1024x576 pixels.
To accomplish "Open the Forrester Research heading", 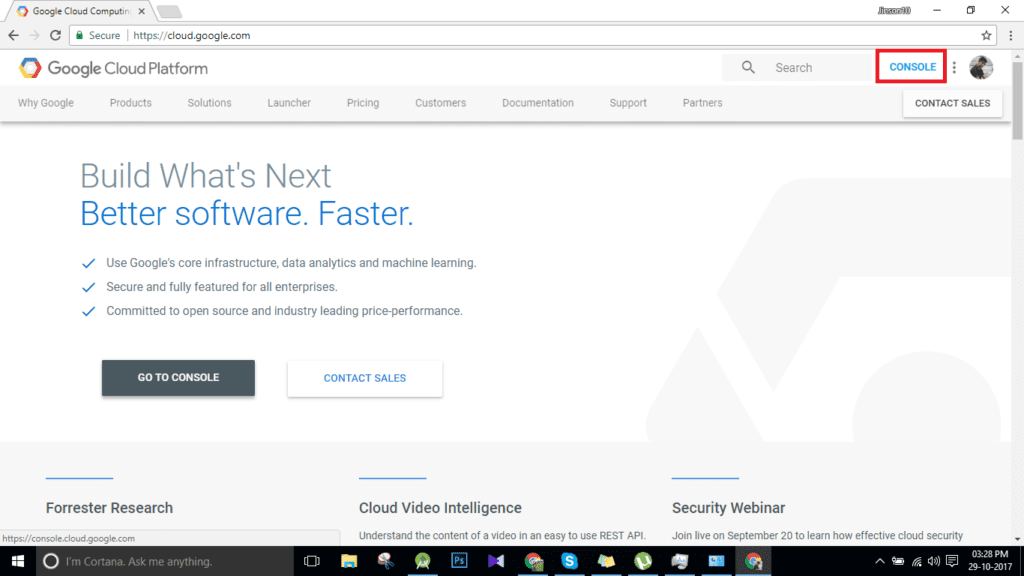I will pos(109,507).
